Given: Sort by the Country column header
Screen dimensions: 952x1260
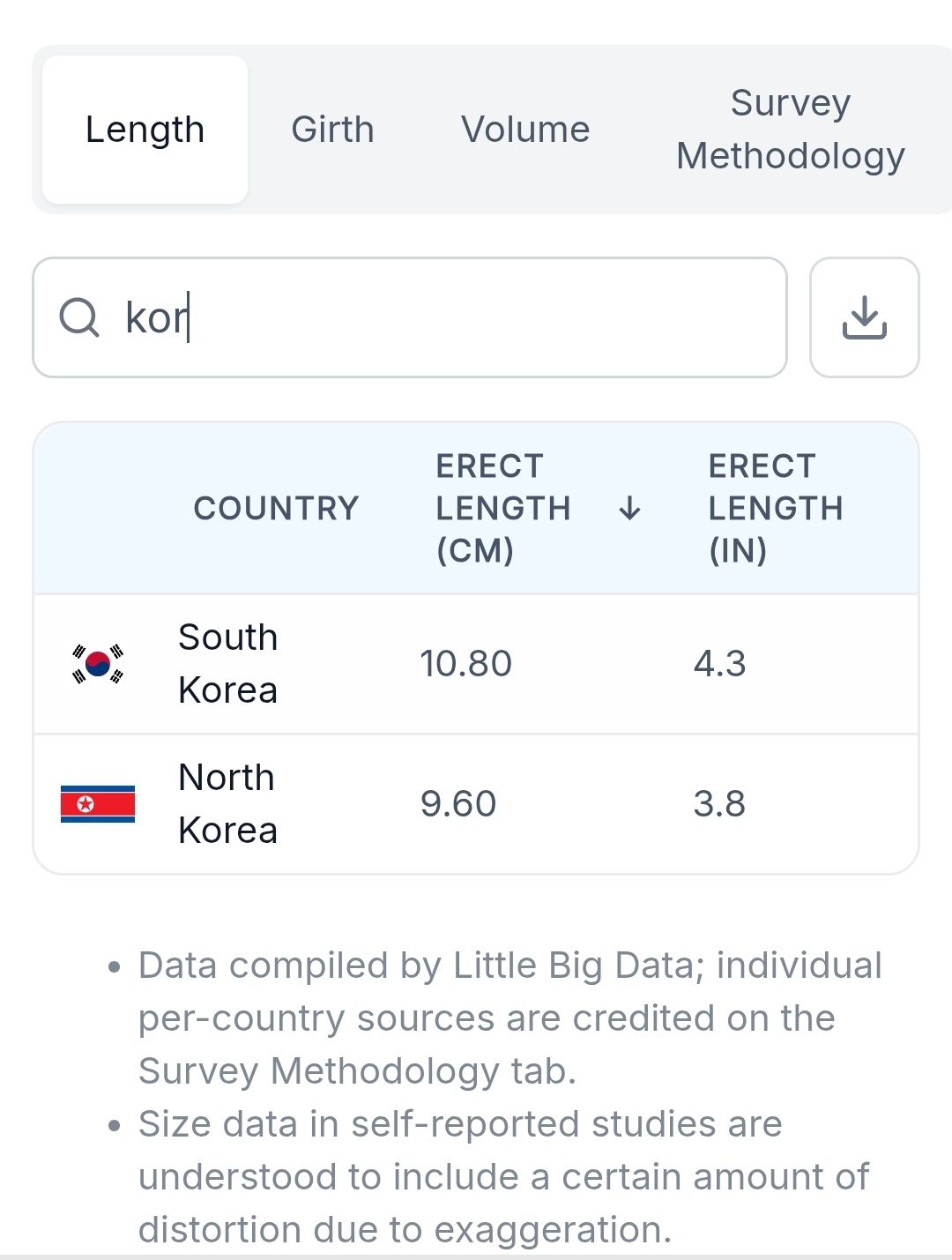Looking at the screenshot, I should 276,509.
